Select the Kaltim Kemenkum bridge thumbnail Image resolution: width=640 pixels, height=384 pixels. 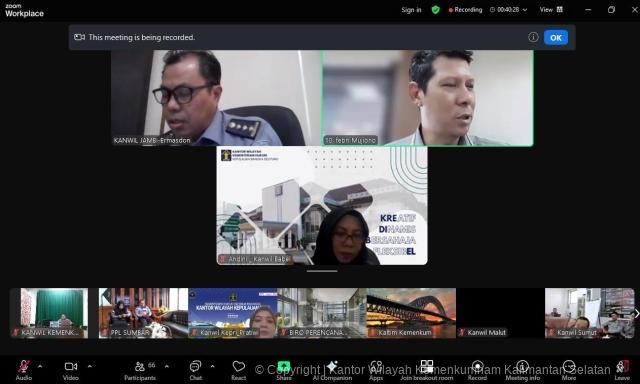tap(411, 313)
